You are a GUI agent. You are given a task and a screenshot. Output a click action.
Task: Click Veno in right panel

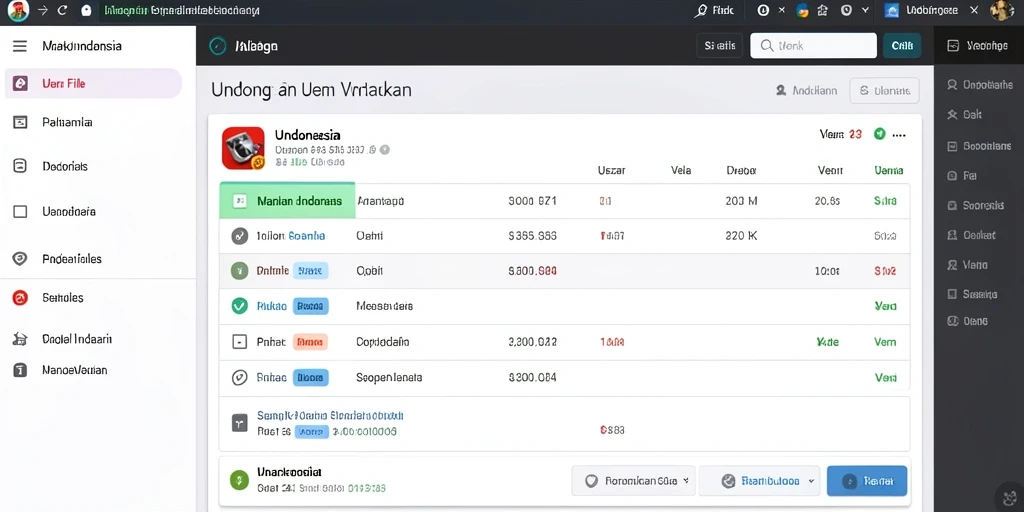[x=967, y=265]
